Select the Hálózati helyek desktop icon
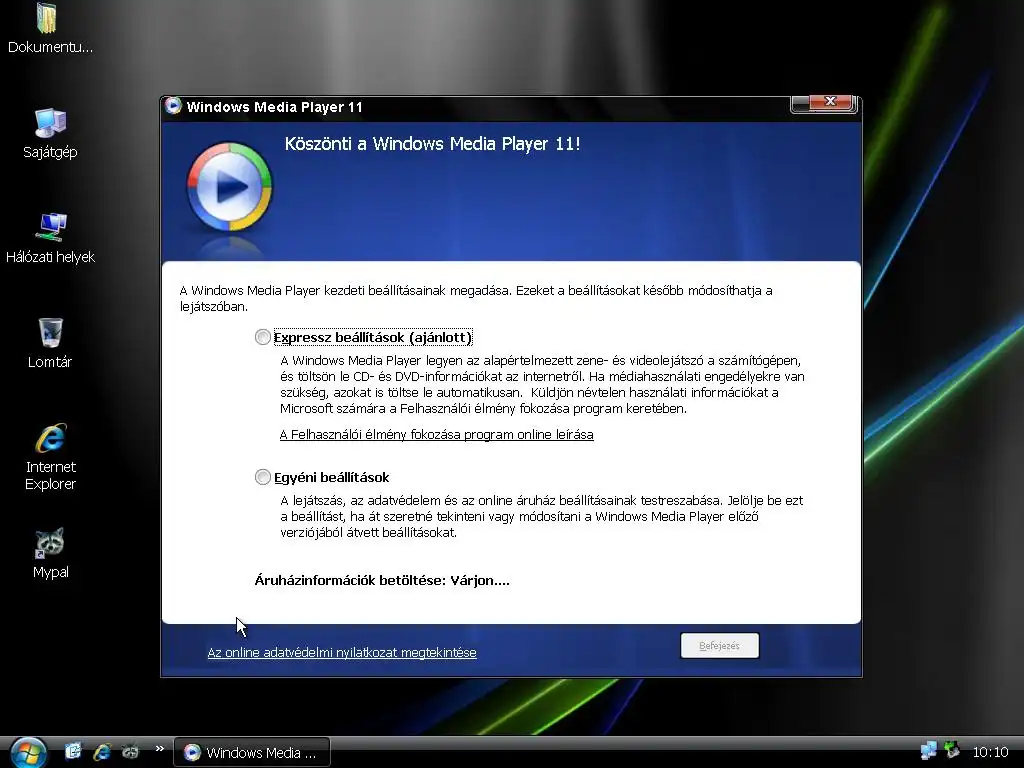This screenshot has height=768, width=1024. coord(50,227)
